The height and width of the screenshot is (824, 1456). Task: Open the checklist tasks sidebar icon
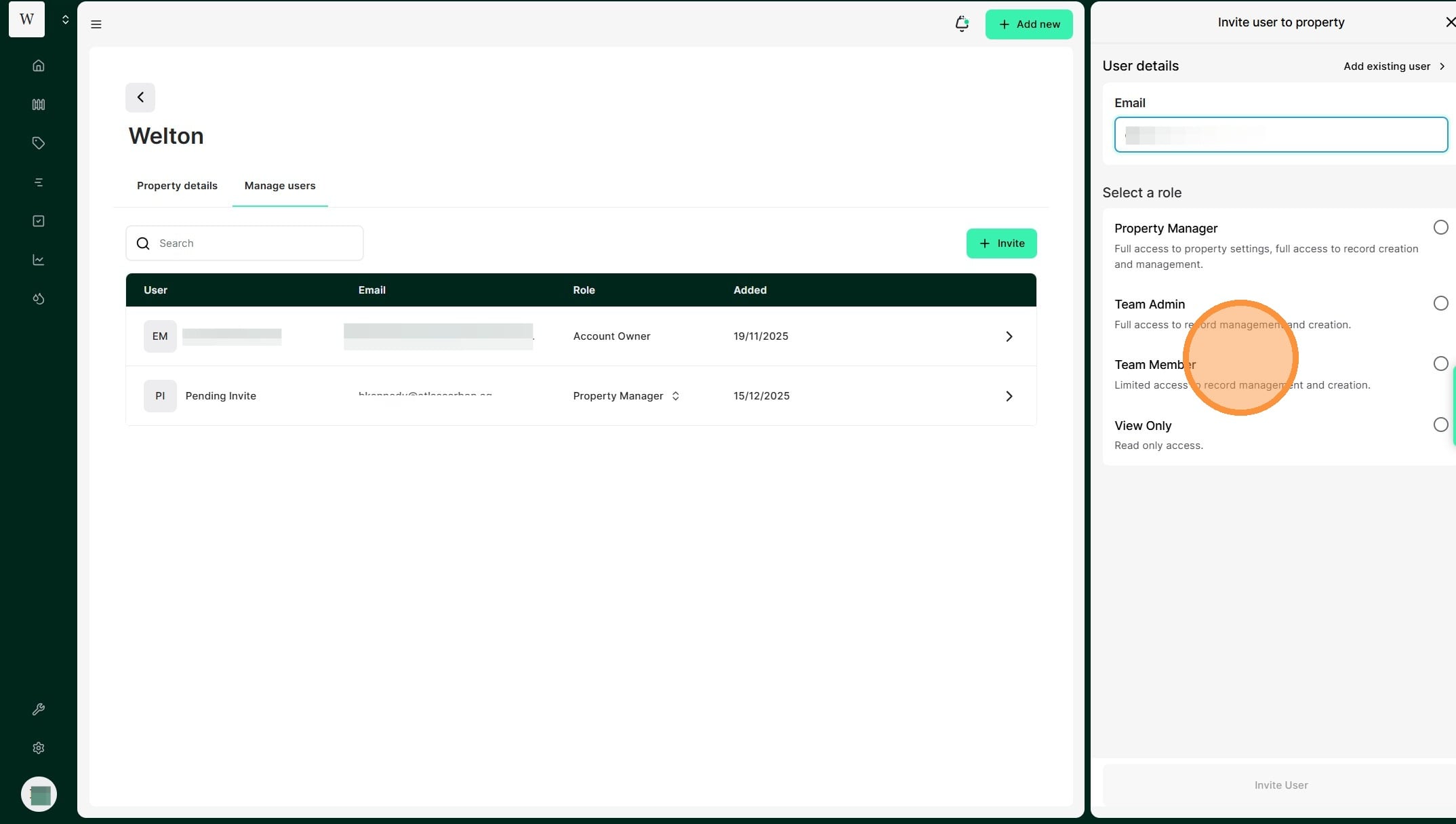coord(39,221)
